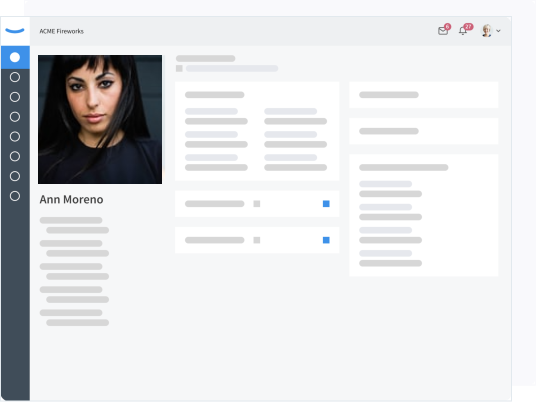Image resolution: width=536 pixels, height=402 pixels.
Task: Open Ann Moreno's profile photo
Action: [x=100, y=119]
